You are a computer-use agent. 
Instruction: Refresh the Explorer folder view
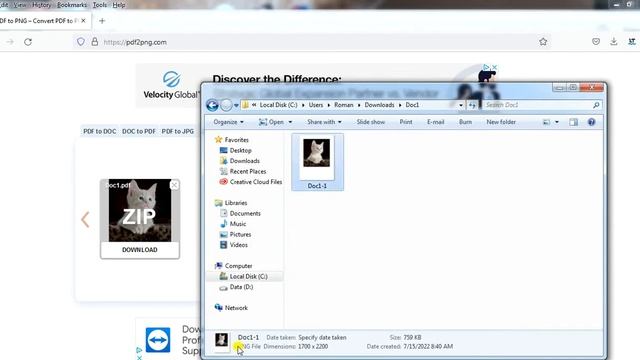pos(472,105)
